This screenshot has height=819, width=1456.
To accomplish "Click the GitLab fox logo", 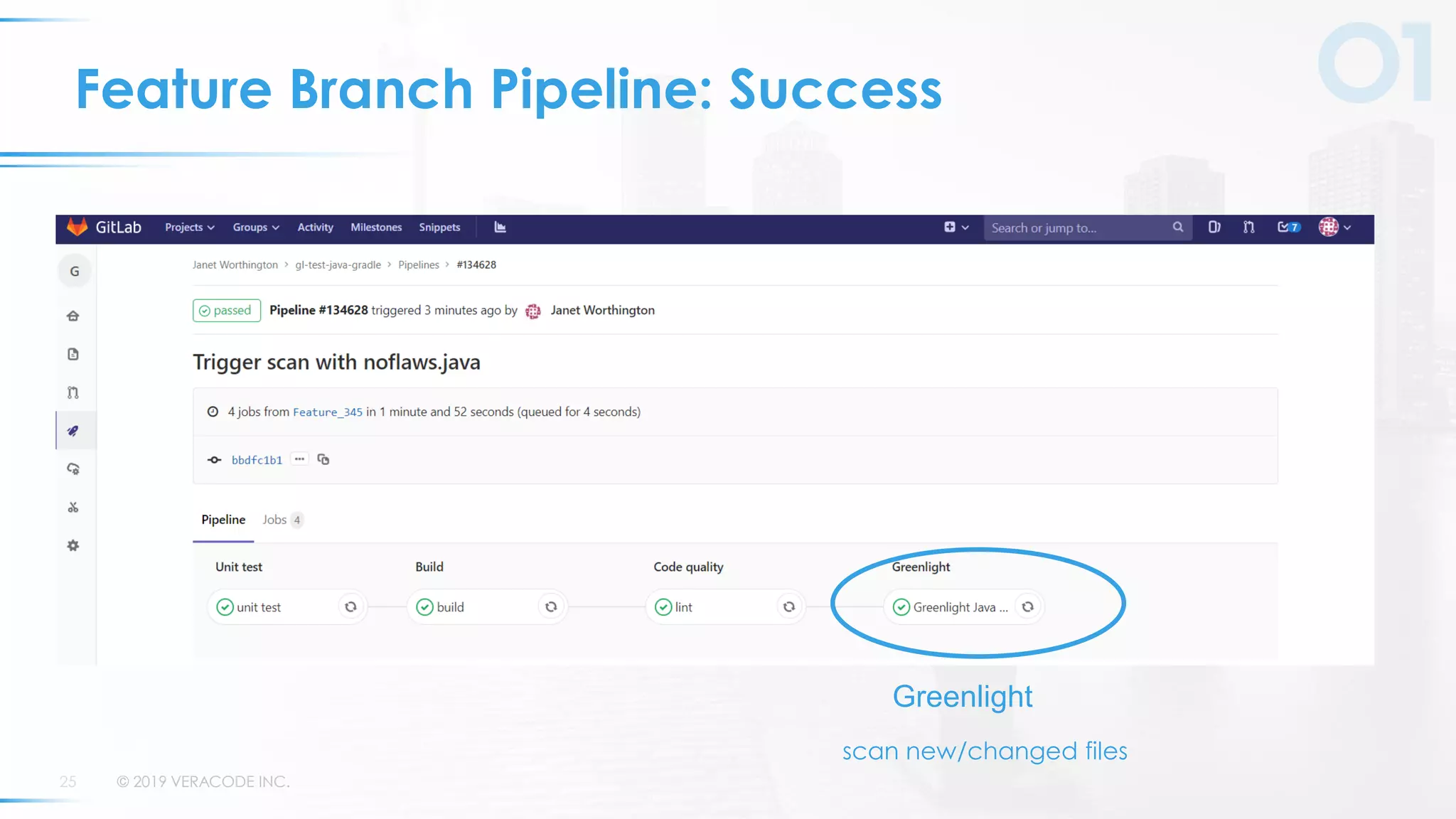I will (77, 227).
